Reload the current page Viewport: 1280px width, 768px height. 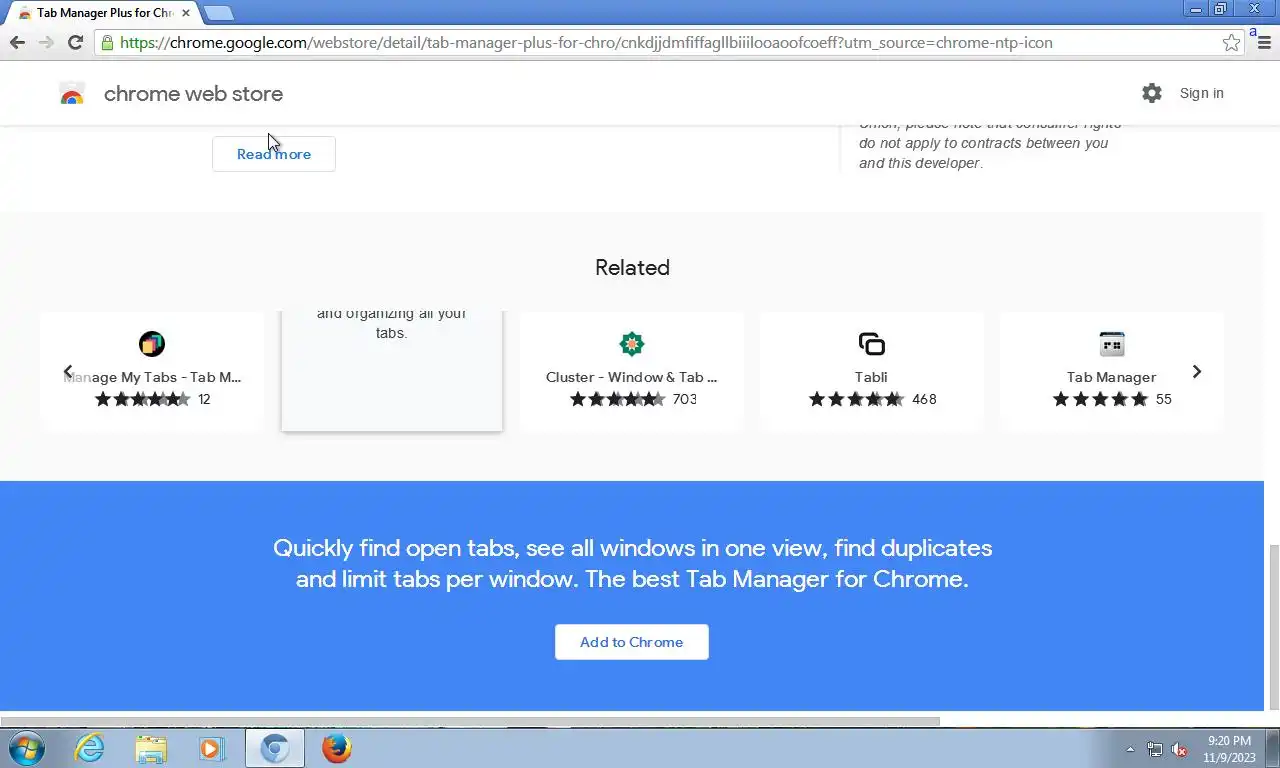[x=75, y=42]
